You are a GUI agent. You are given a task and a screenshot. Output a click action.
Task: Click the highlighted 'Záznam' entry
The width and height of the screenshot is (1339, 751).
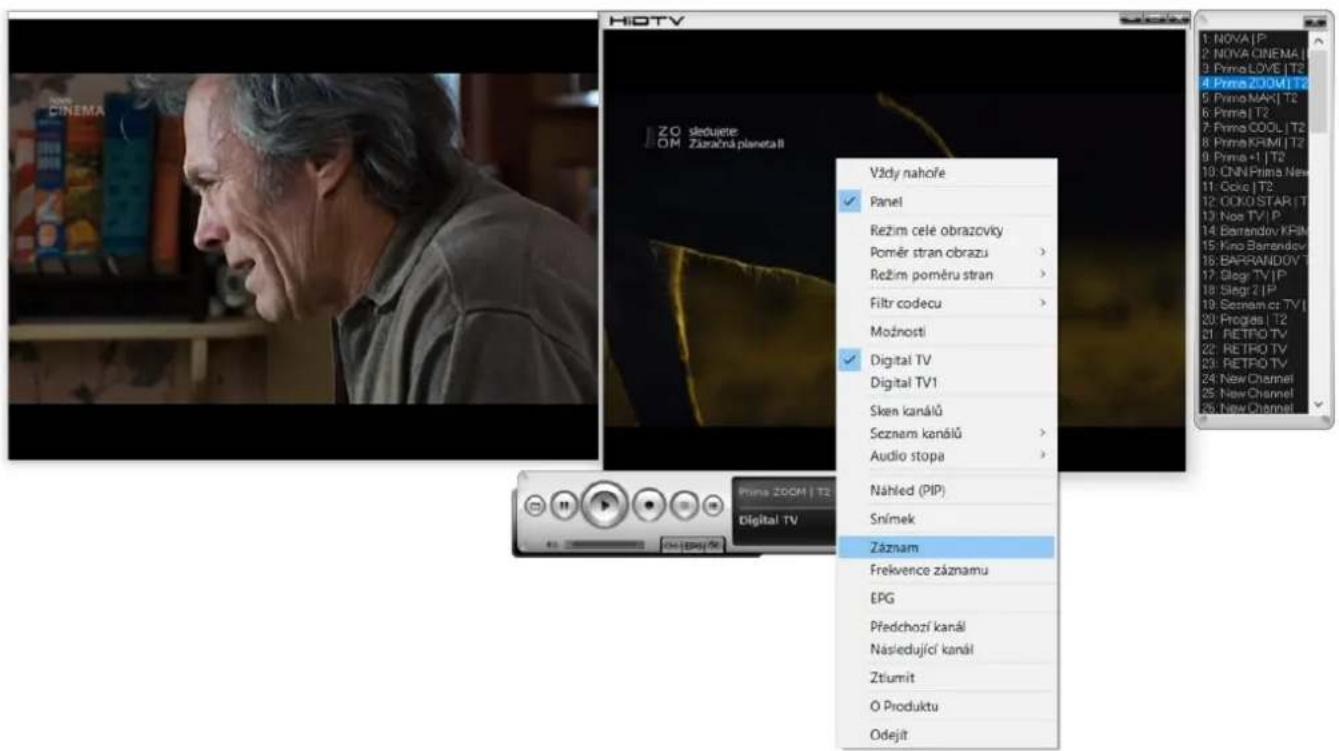pyautogui.click(x=946, y=547)
